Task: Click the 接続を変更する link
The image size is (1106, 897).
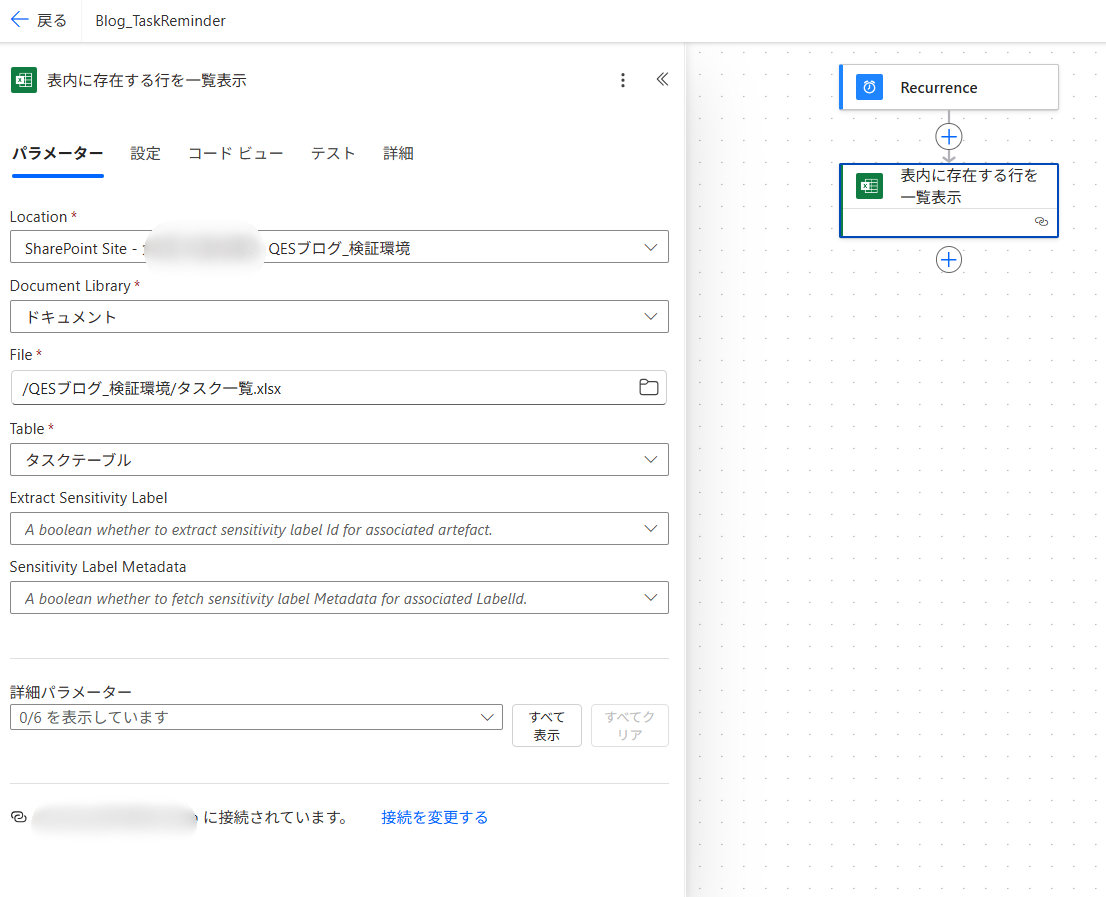Action: (x=434, y=817)
